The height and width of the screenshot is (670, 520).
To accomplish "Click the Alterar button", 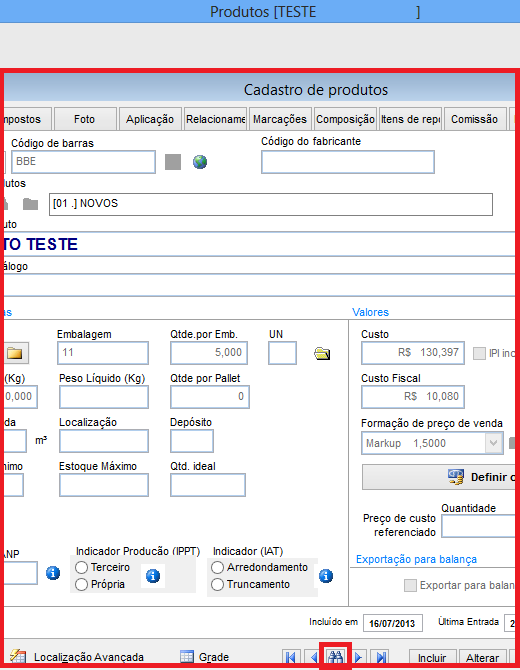I will (482, 658).
